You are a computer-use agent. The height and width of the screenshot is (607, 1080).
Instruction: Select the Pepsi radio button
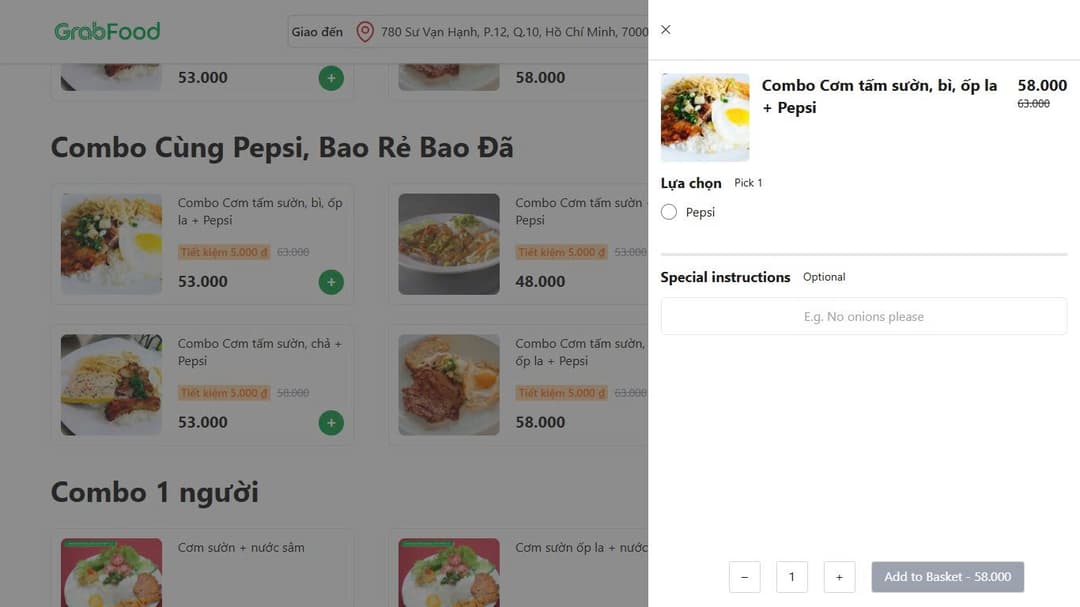668,211
